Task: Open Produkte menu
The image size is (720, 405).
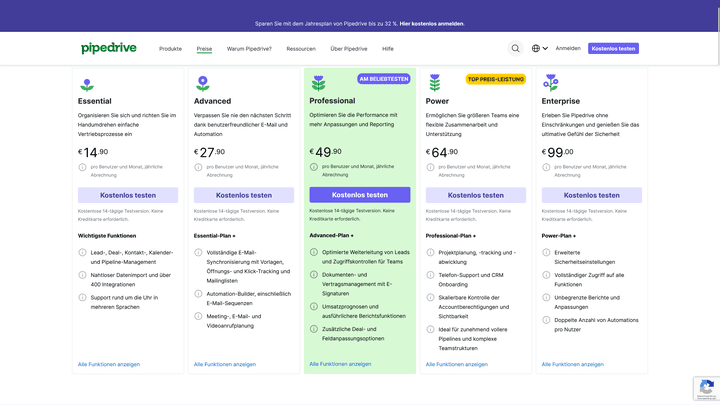Action: point(170,49)
